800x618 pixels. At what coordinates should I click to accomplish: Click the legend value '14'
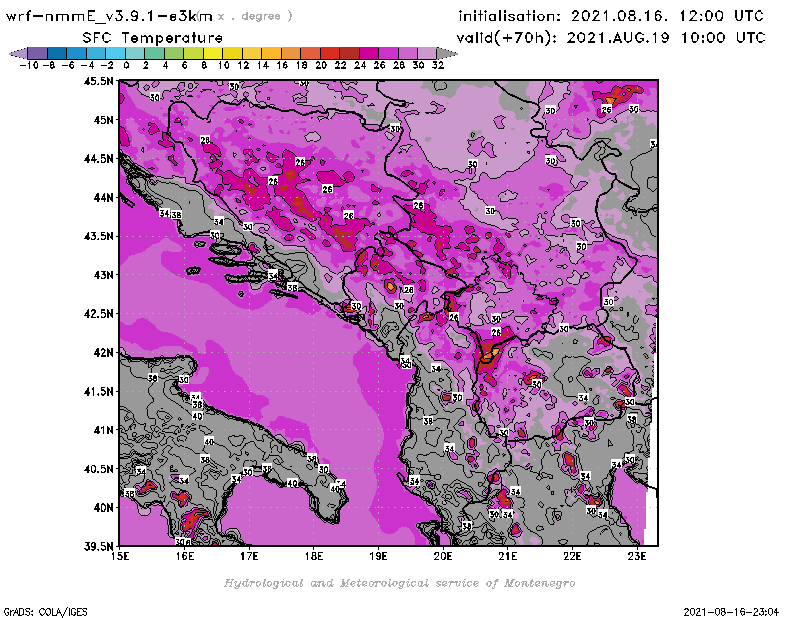click(x=262, y=65)
